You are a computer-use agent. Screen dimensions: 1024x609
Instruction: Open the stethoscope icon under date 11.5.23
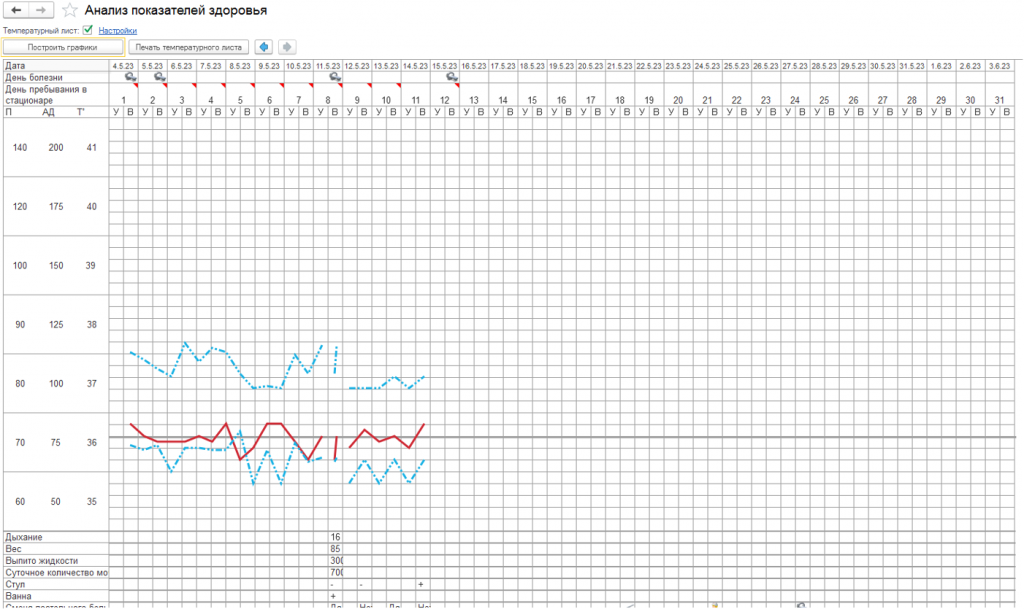pyautogui.click(x=335, y=77)
